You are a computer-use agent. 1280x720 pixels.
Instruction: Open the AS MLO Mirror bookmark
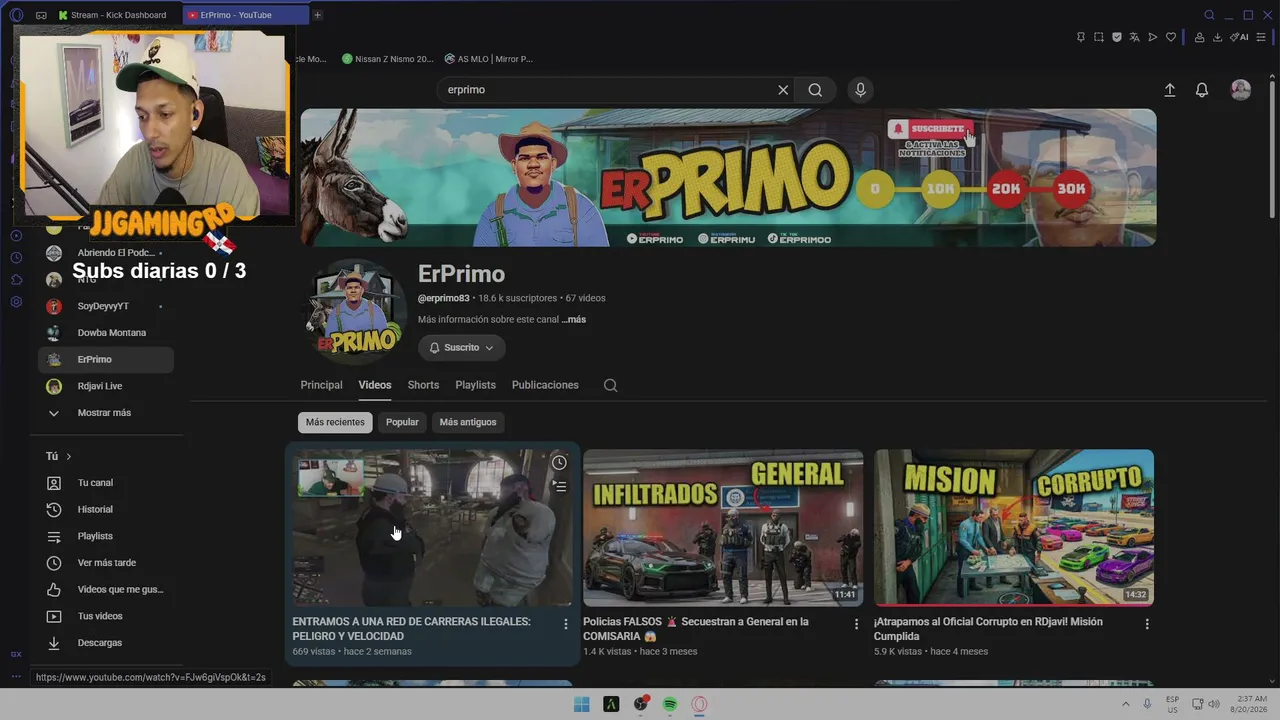coord(489,59)
